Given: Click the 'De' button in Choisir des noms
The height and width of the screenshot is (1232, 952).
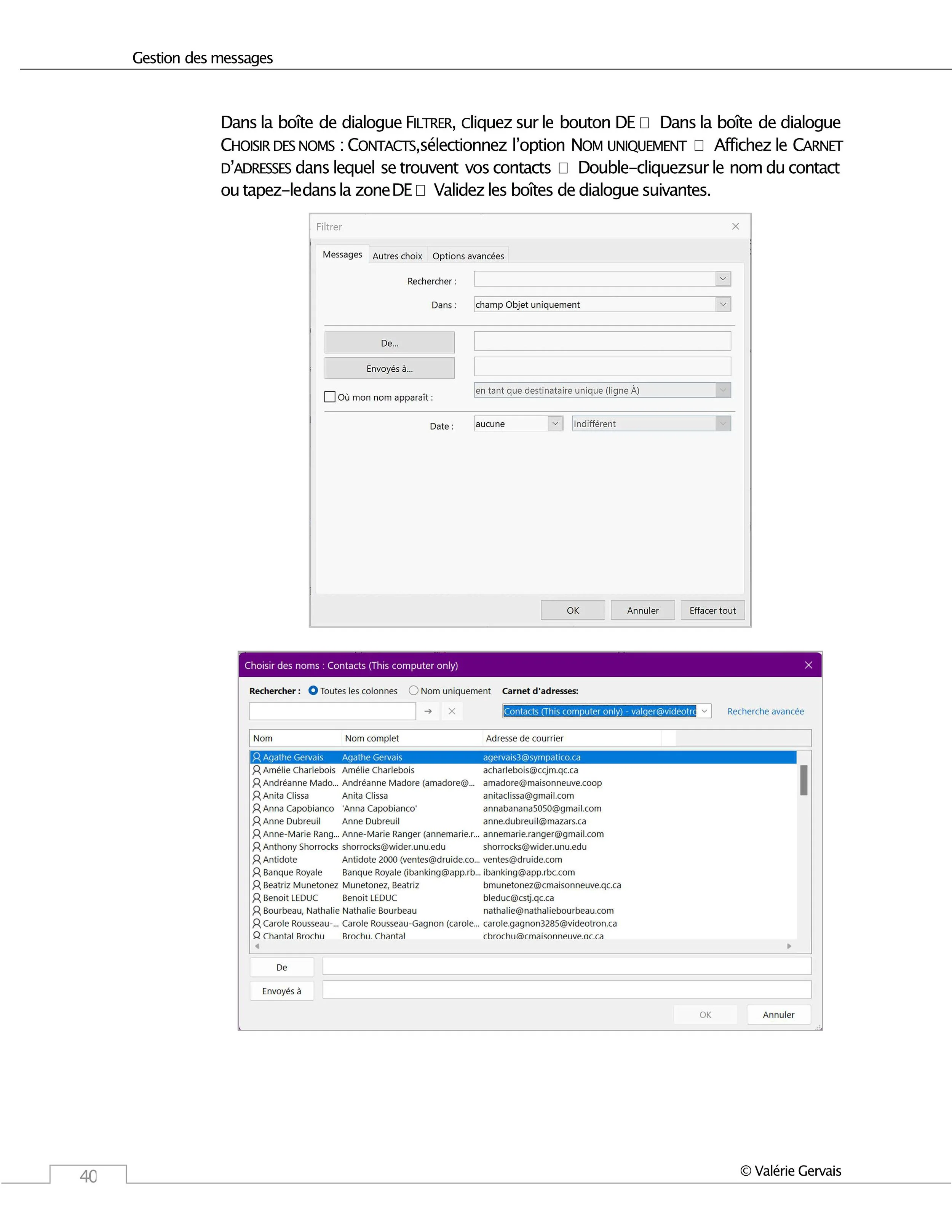Looking at the screenshot, I should 282,967.
